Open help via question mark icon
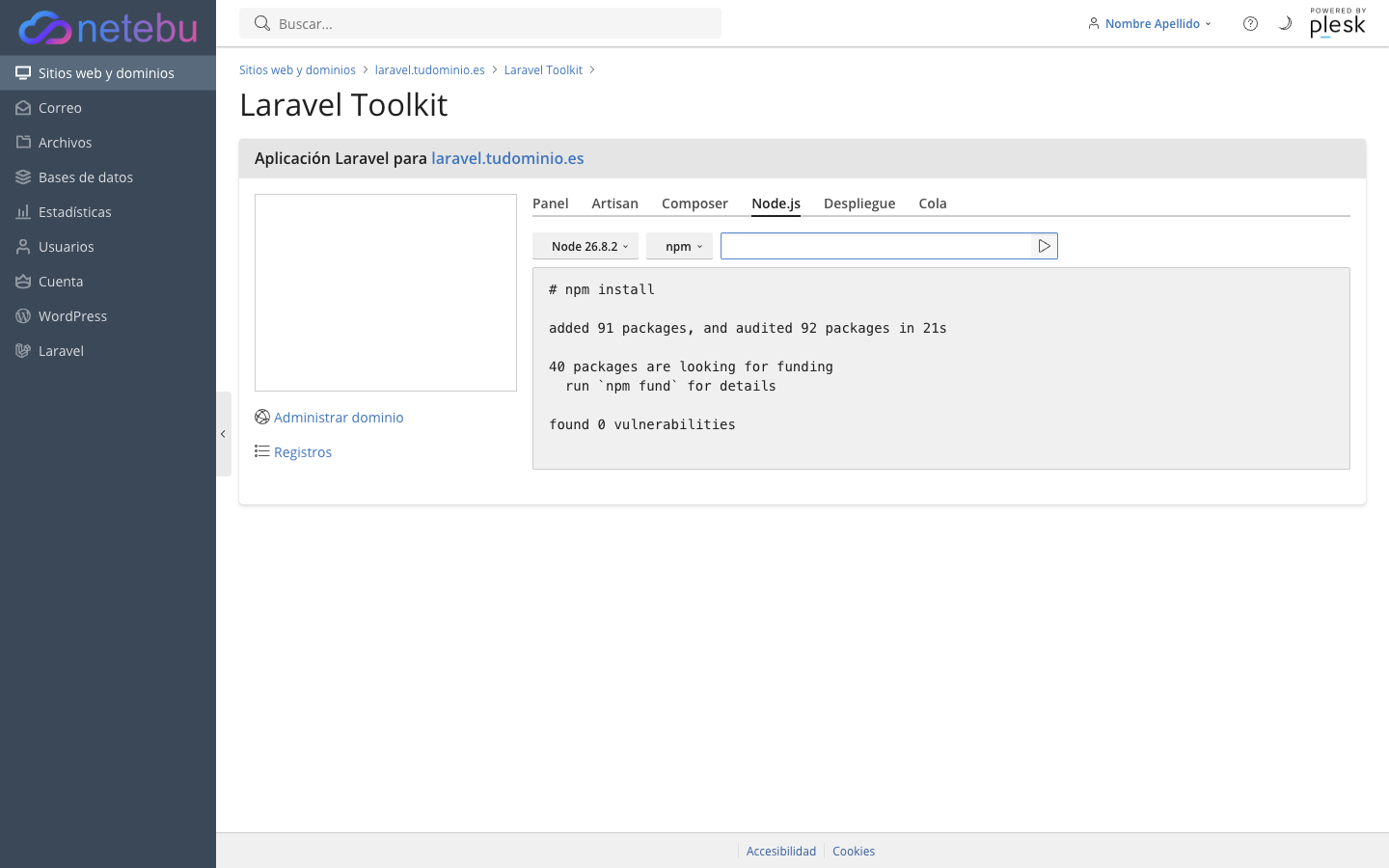Screen dimensions: 1389x868 click(x=1250, y=23)
